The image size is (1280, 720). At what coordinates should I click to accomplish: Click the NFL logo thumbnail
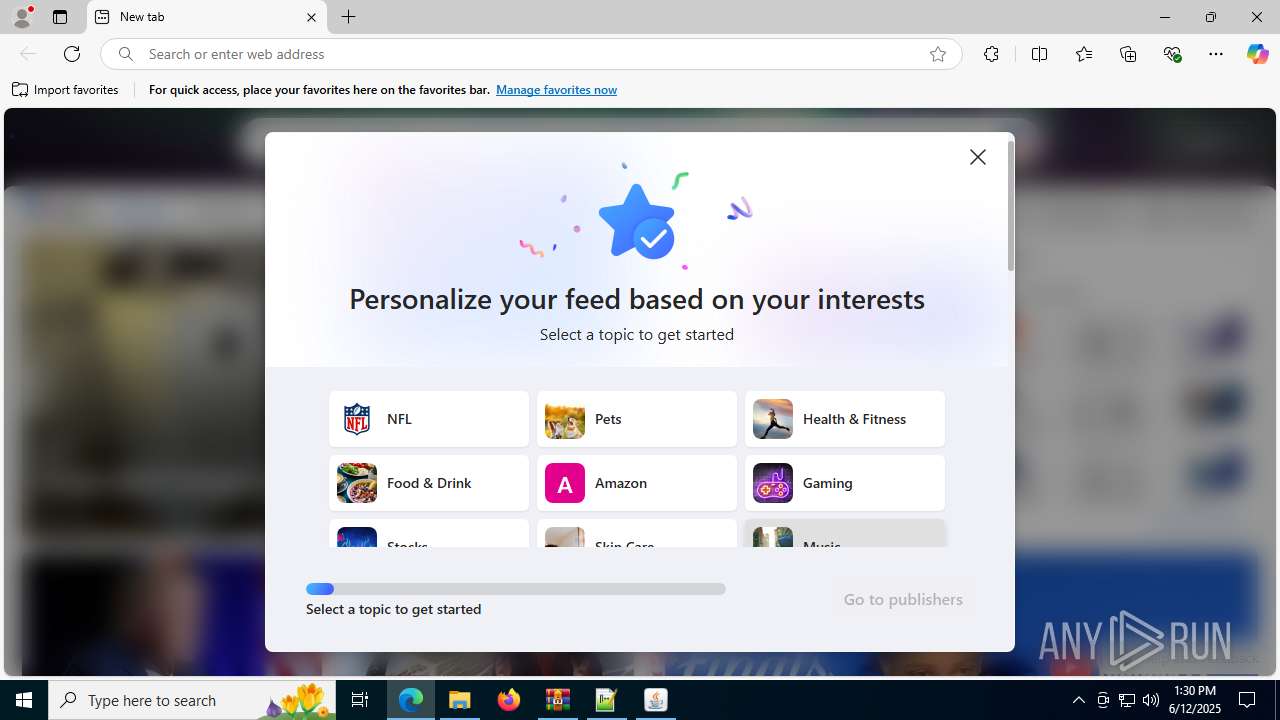357,419
